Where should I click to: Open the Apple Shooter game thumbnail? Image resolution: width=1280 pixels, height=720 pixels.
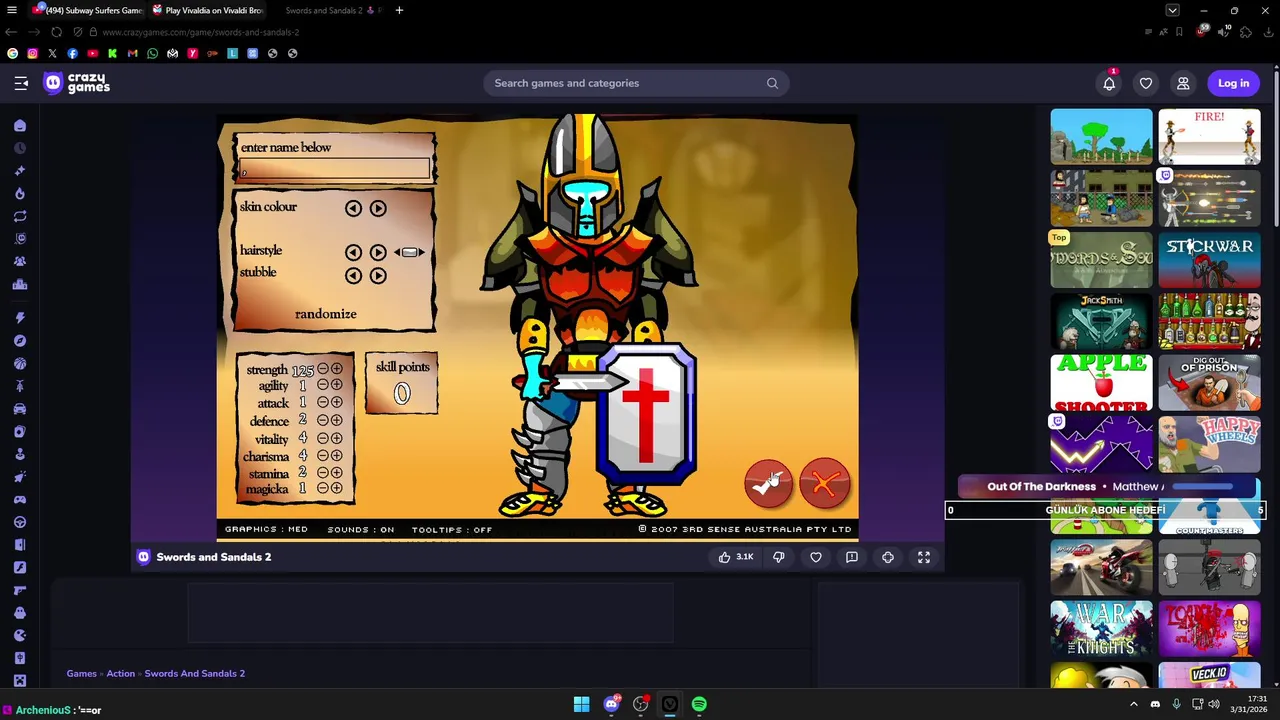tap(1101, 382)
